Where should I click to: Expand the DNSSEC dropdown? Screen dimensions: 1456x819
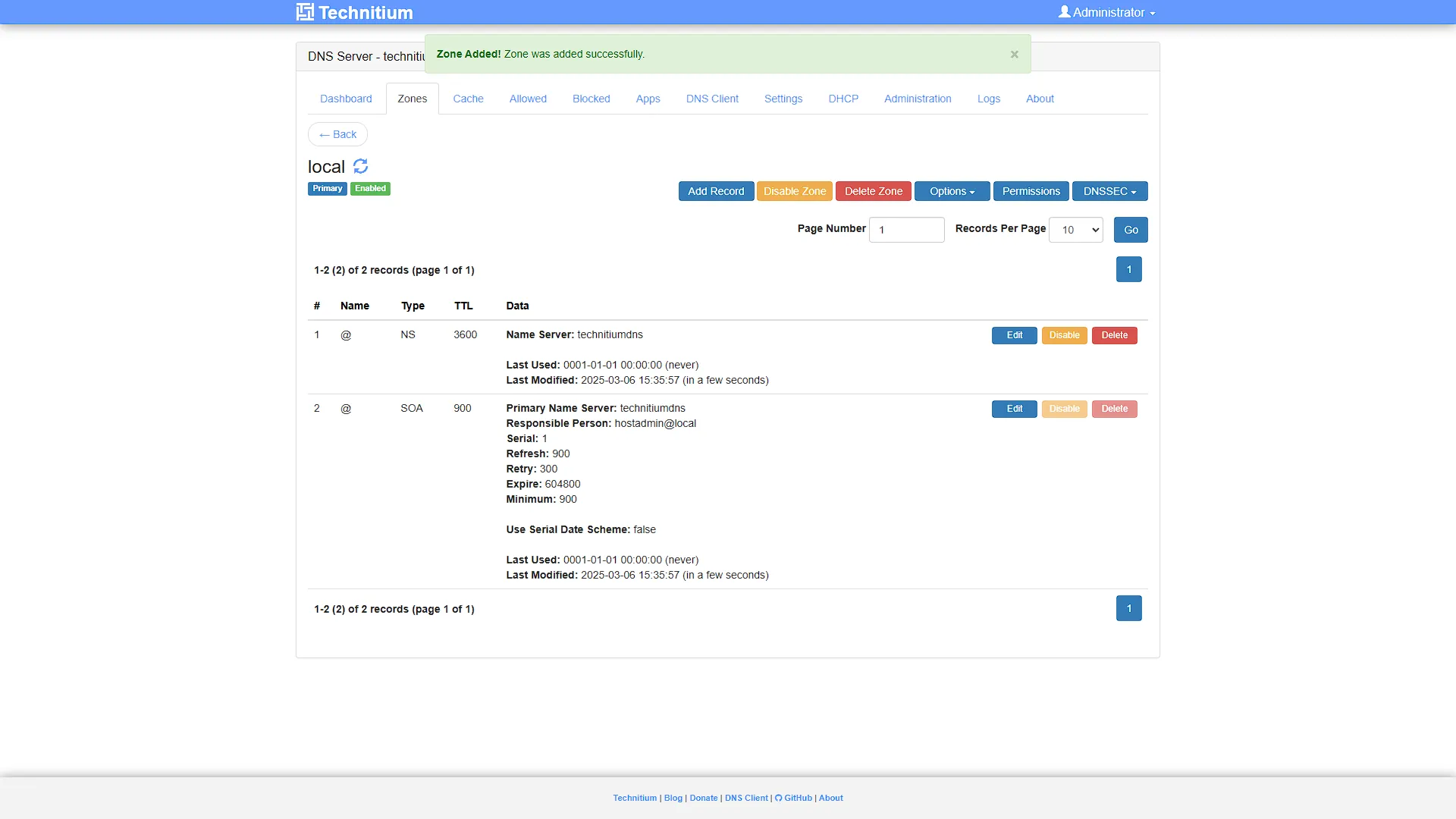point(1109,191)
